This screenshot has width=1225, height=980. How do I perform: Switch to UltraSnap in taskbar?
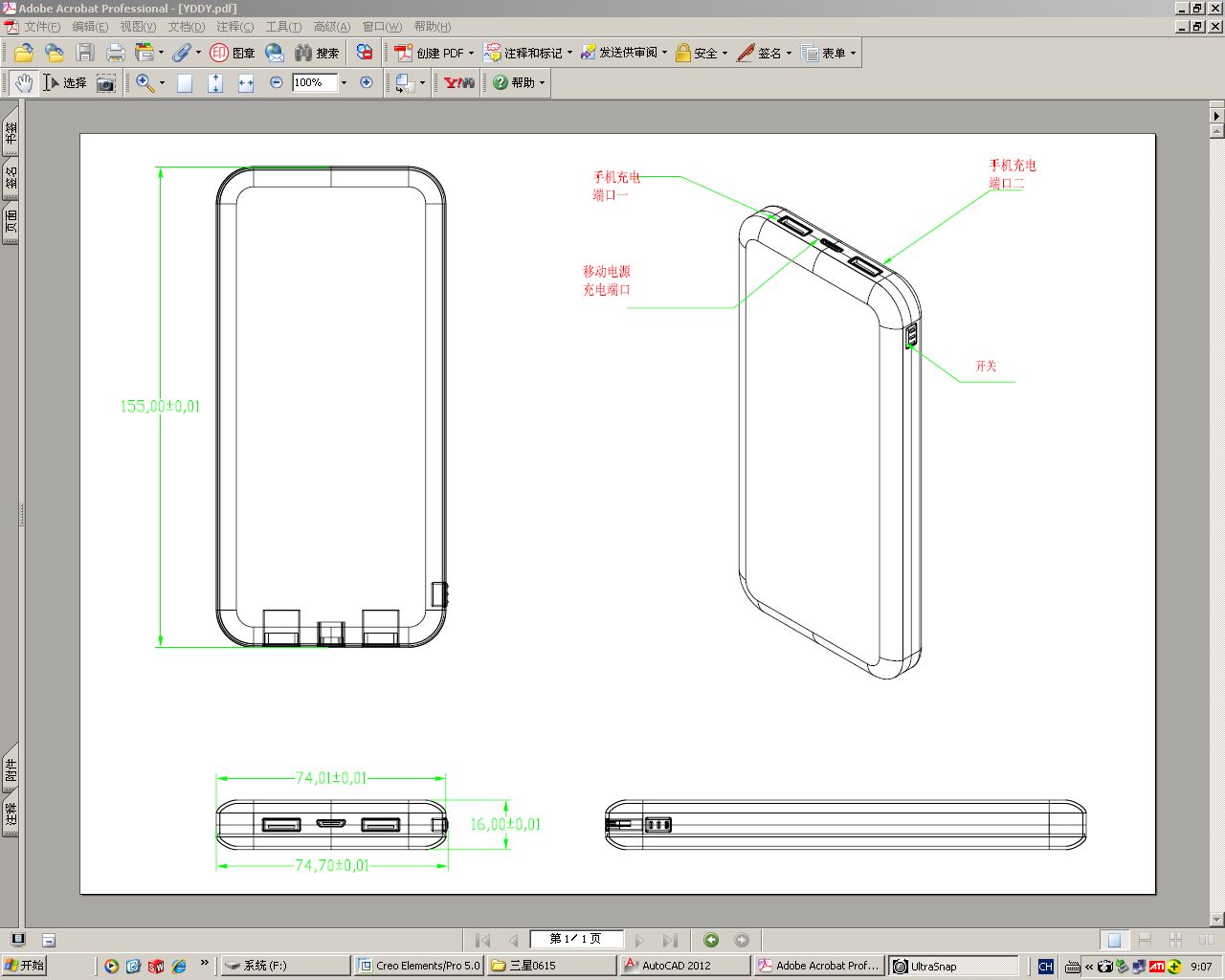953,966
